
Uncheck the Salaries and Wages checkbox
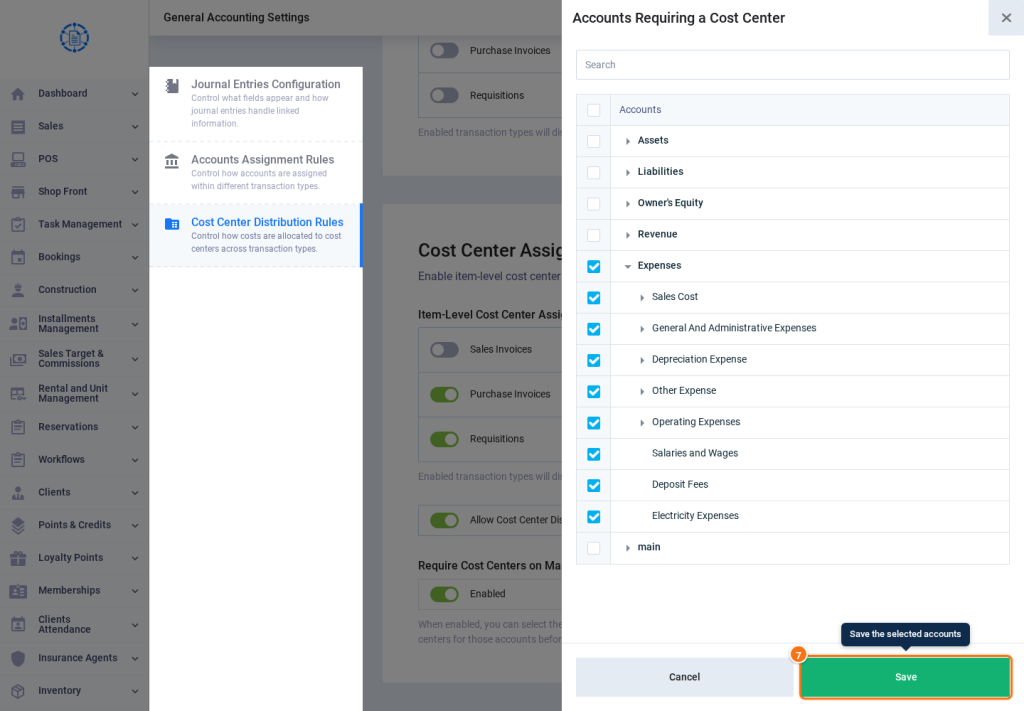coord(594,454)
